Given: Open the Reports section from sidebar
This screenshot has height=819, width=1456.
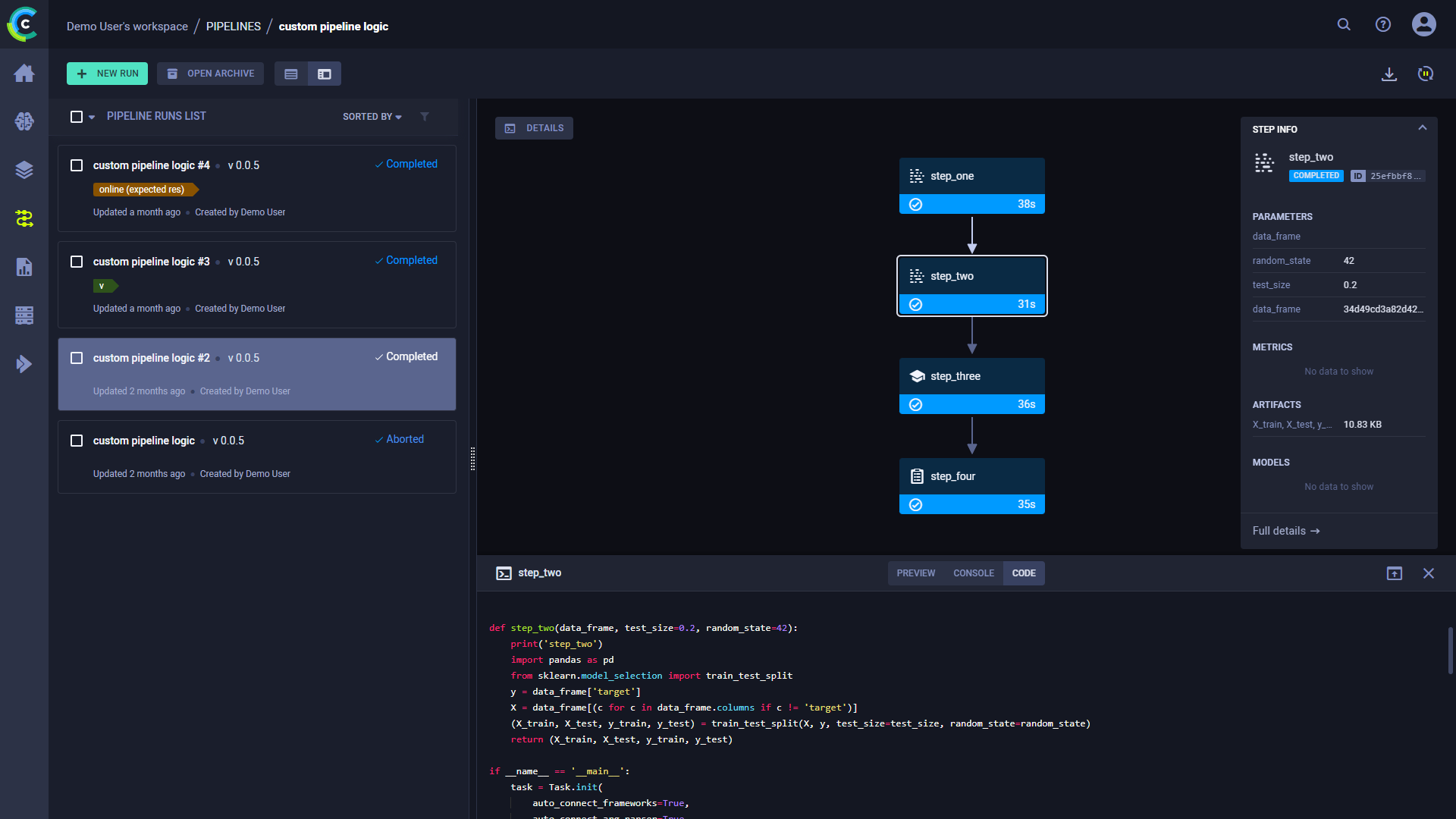Looking at the screenshot, I should (x=24, y=267).
